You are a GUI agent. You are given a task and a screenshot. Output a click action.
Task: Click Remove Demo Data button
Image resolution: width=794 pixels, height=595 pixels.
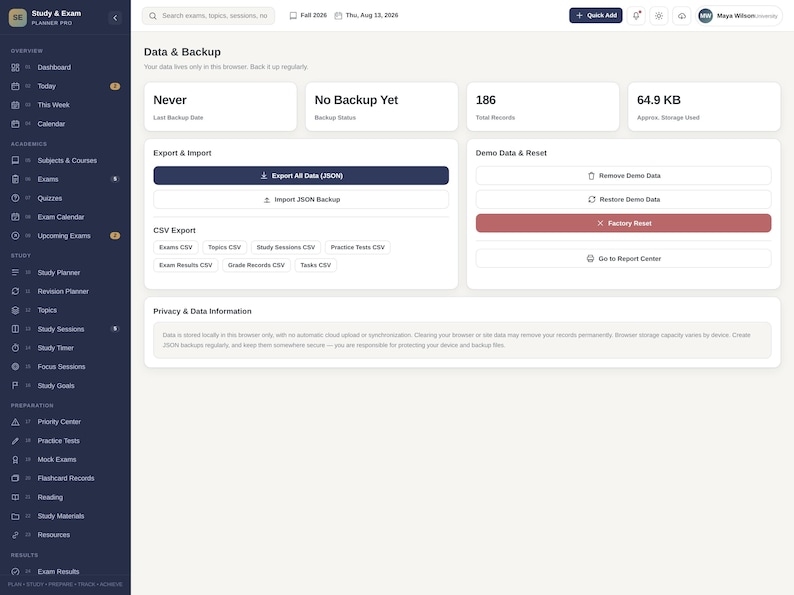[623, 176]
